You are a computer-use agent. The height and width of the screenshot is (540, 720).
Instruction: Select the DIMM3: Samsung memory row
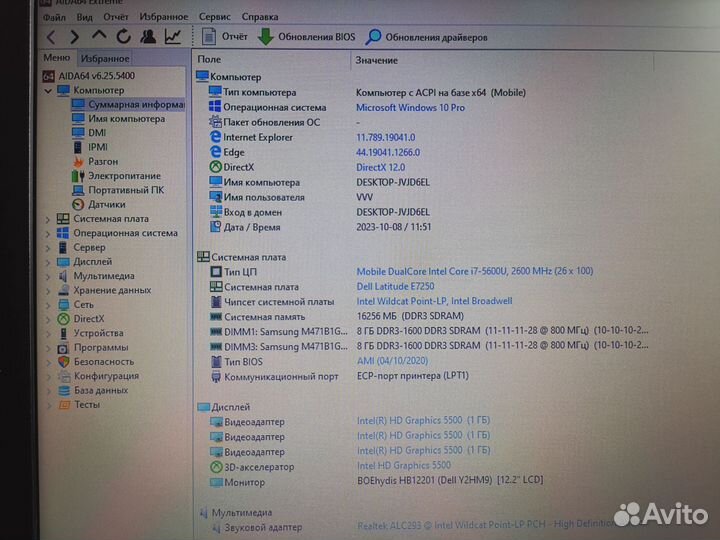click(x=429, y=346)
